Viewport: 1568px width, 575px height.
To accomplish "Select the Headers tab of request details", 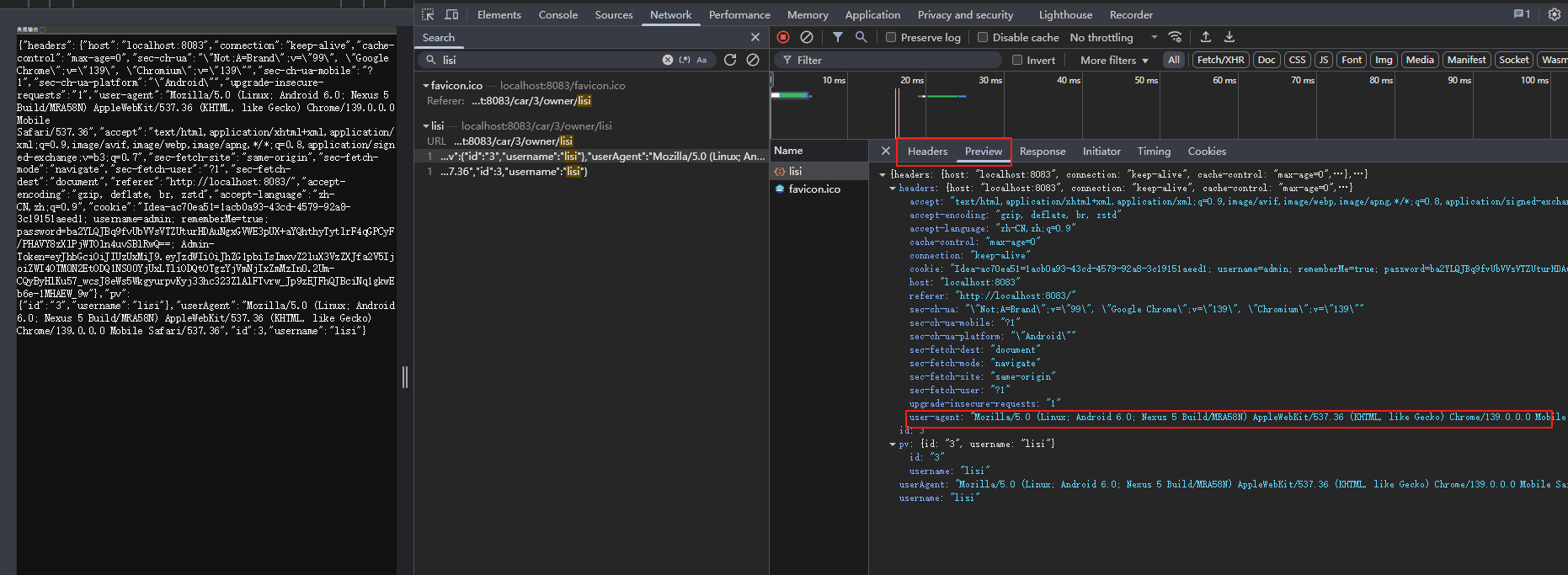I will [x=927, y=152].
